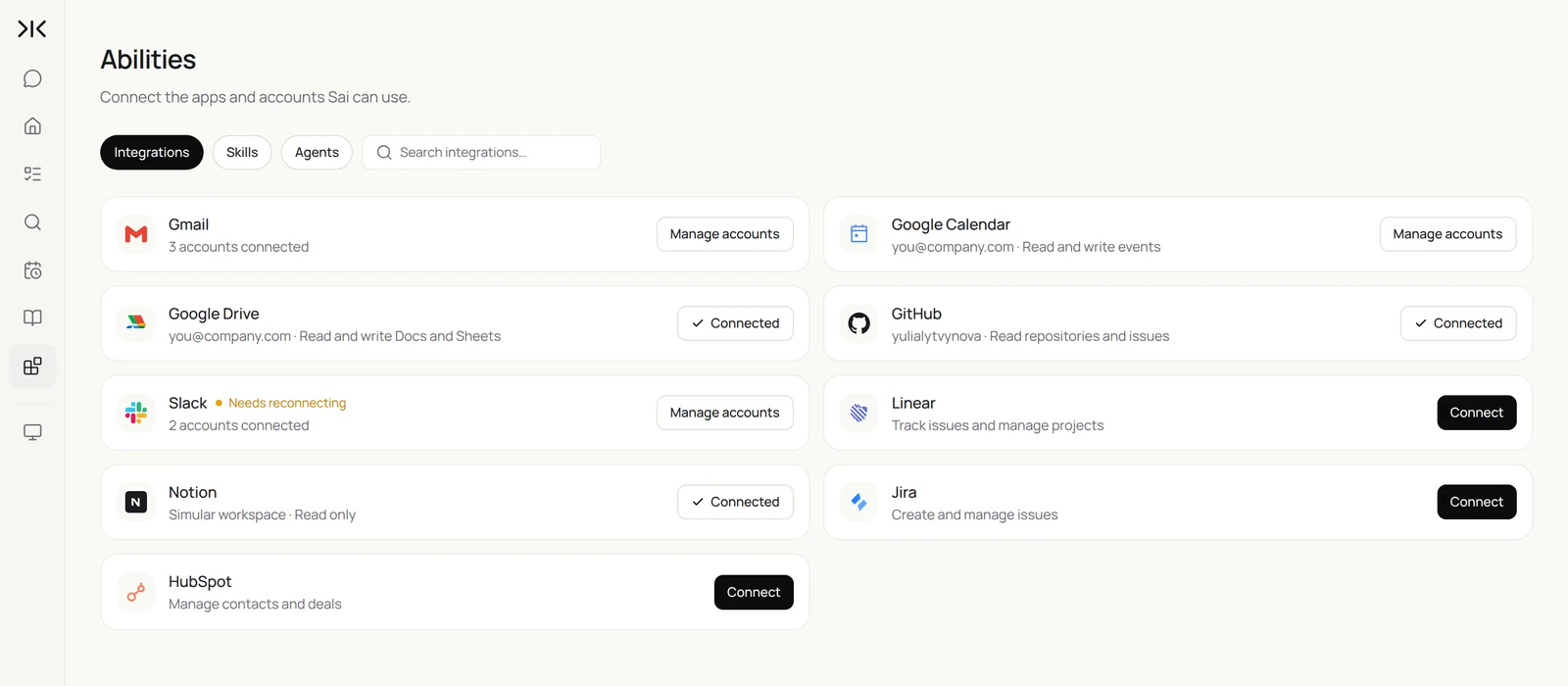Viewport: 1568px width, 686px height.
Task: Open the chat bubble sidebar icon
Action: click(32, 78)
